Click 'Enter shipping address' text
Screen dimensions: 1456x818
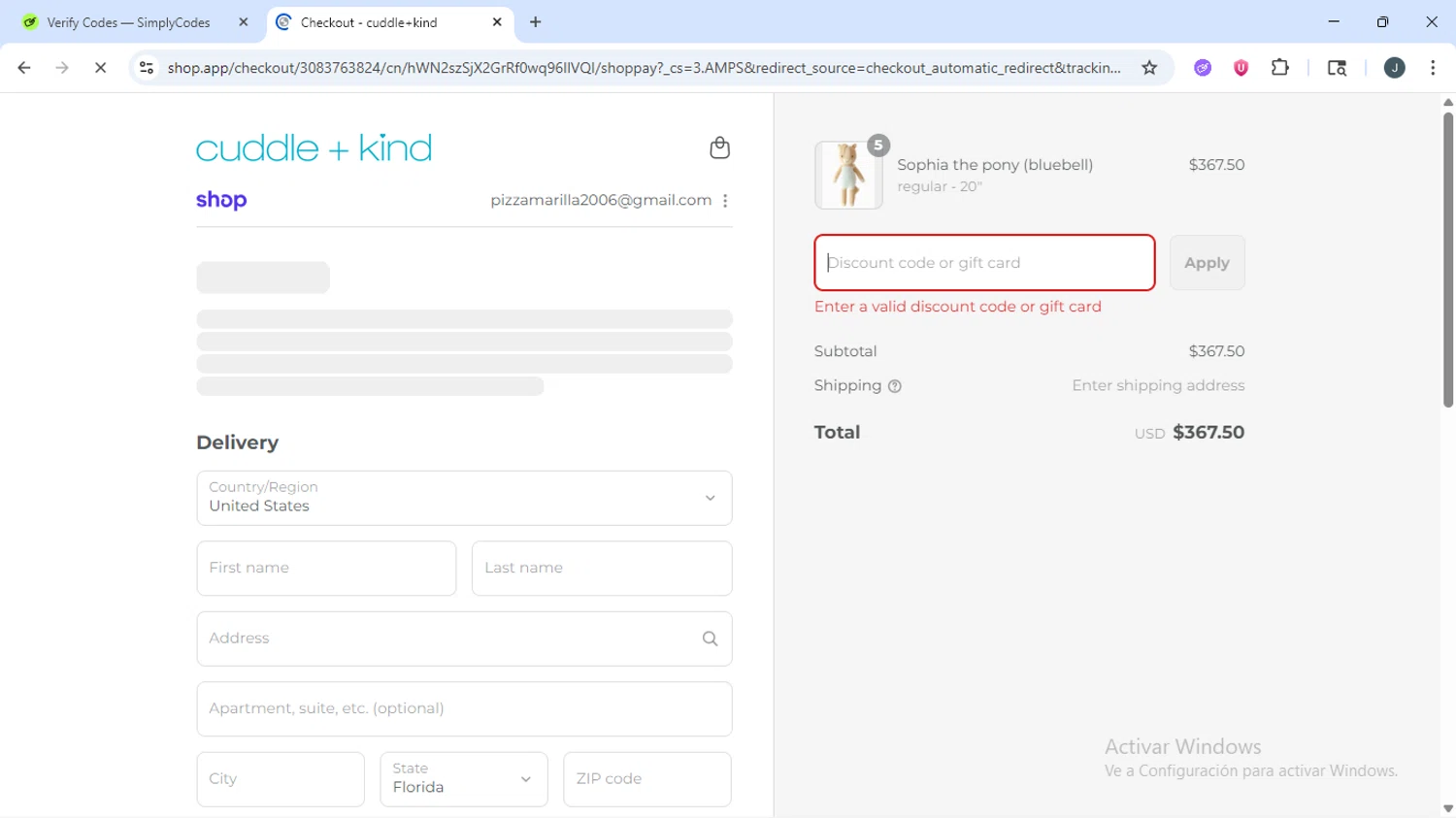[x=1158, y=386]
